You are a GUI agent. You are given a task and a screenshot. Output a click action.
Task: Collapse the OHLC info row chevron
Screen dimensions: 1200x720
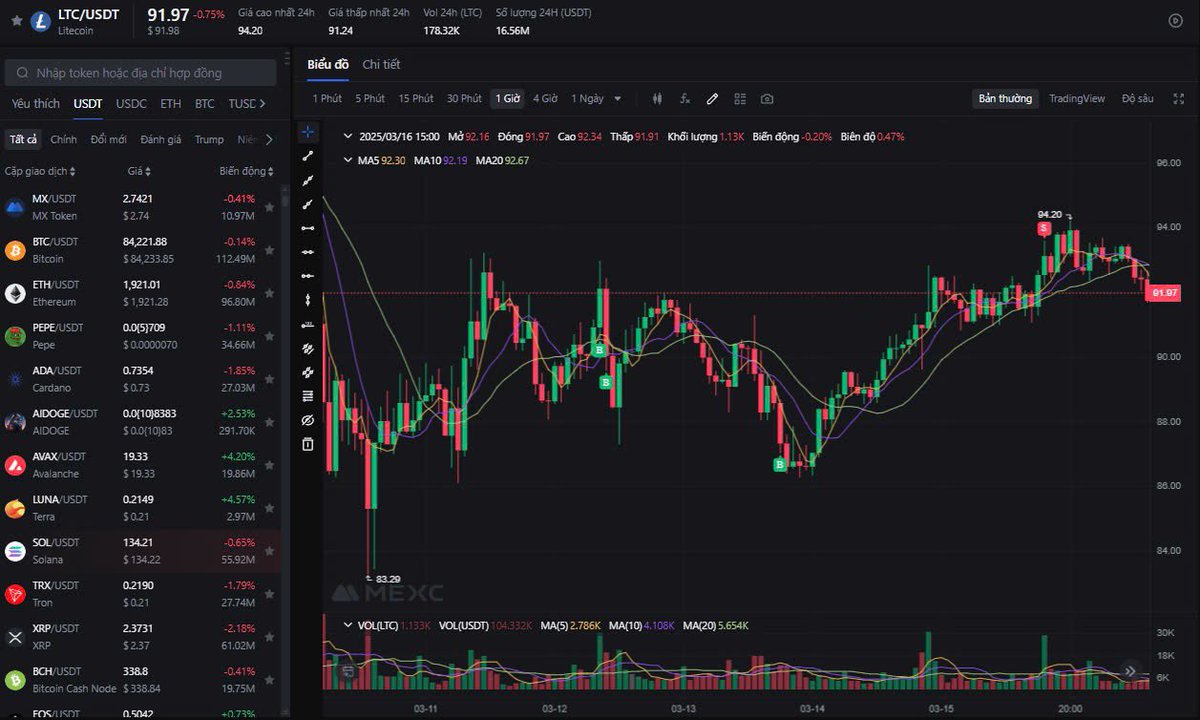coord(347,136)
